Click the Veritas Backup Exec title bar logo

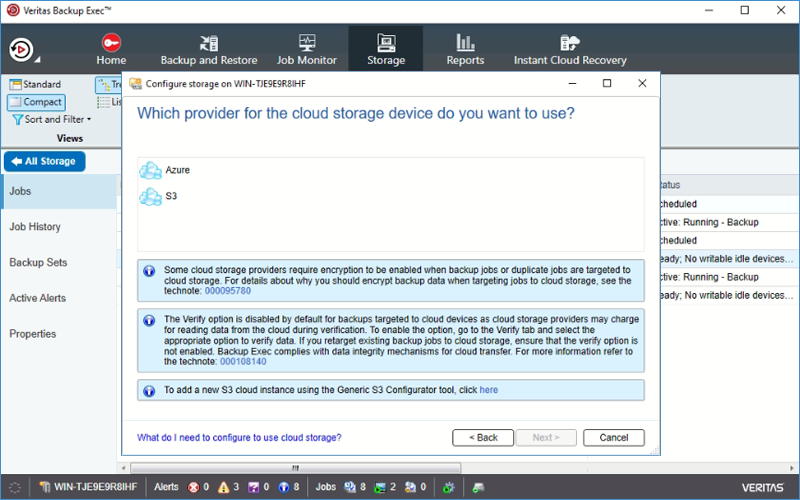click(13, 10)
